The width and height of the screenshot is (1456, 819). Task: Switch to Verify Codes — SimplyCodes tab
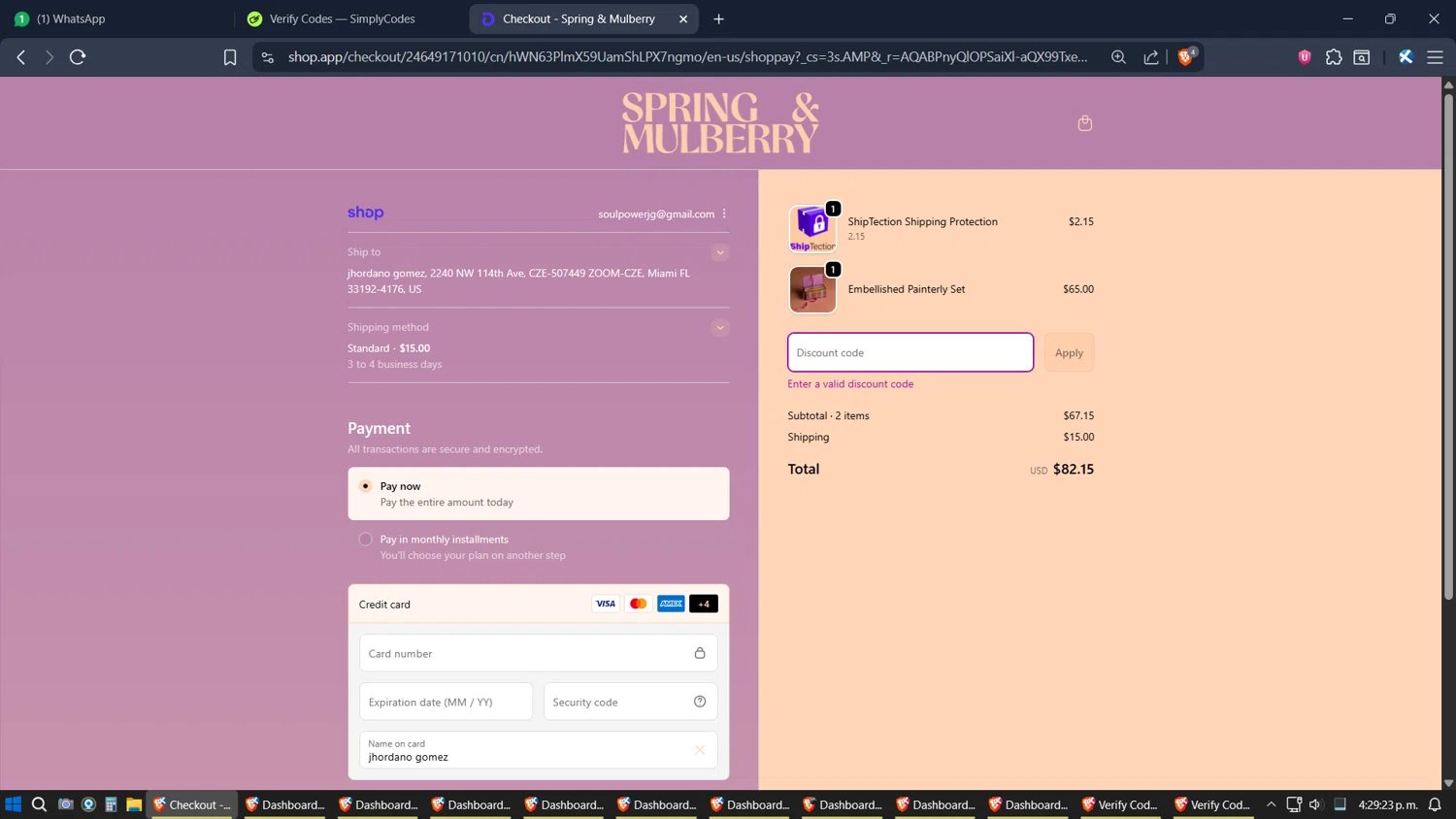tap(349, 18)
